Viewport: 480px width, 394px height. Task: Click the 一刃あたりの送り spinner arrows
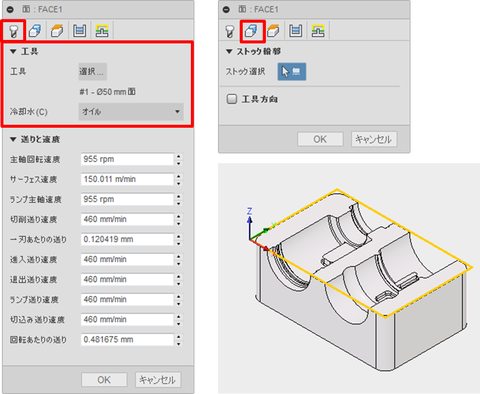tap(179, 239)
